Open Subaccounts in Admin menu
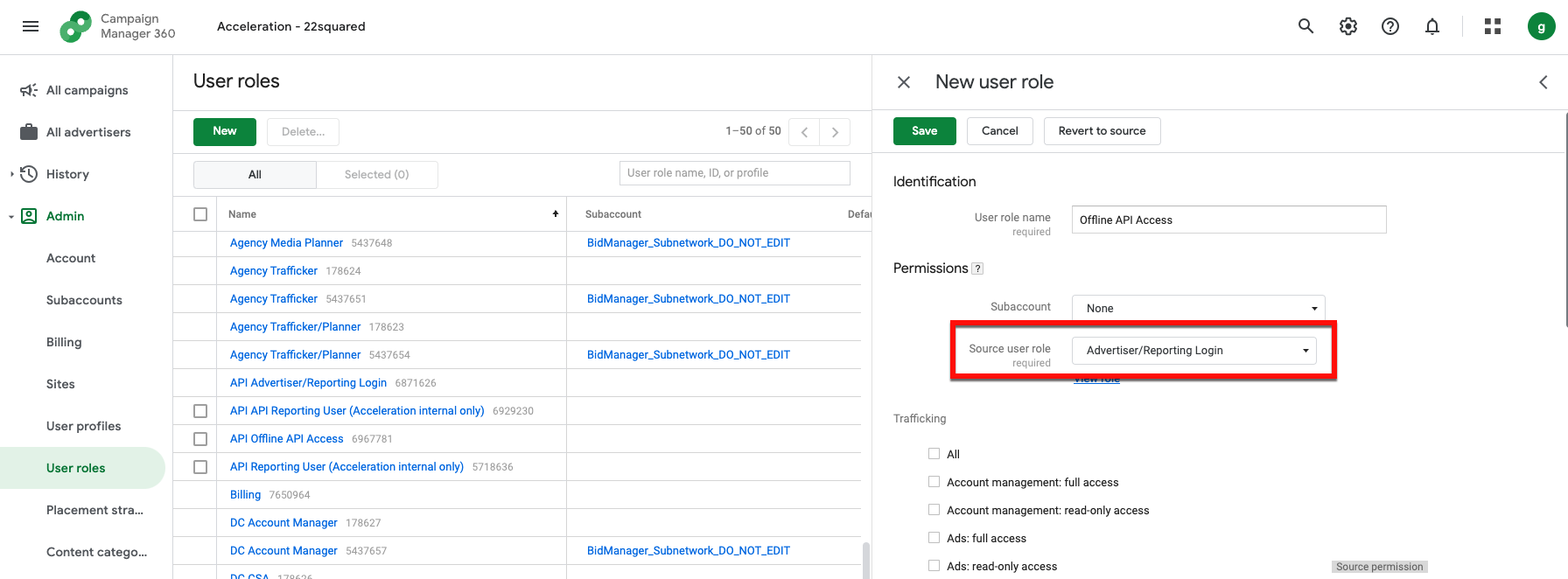 (84, 300)
